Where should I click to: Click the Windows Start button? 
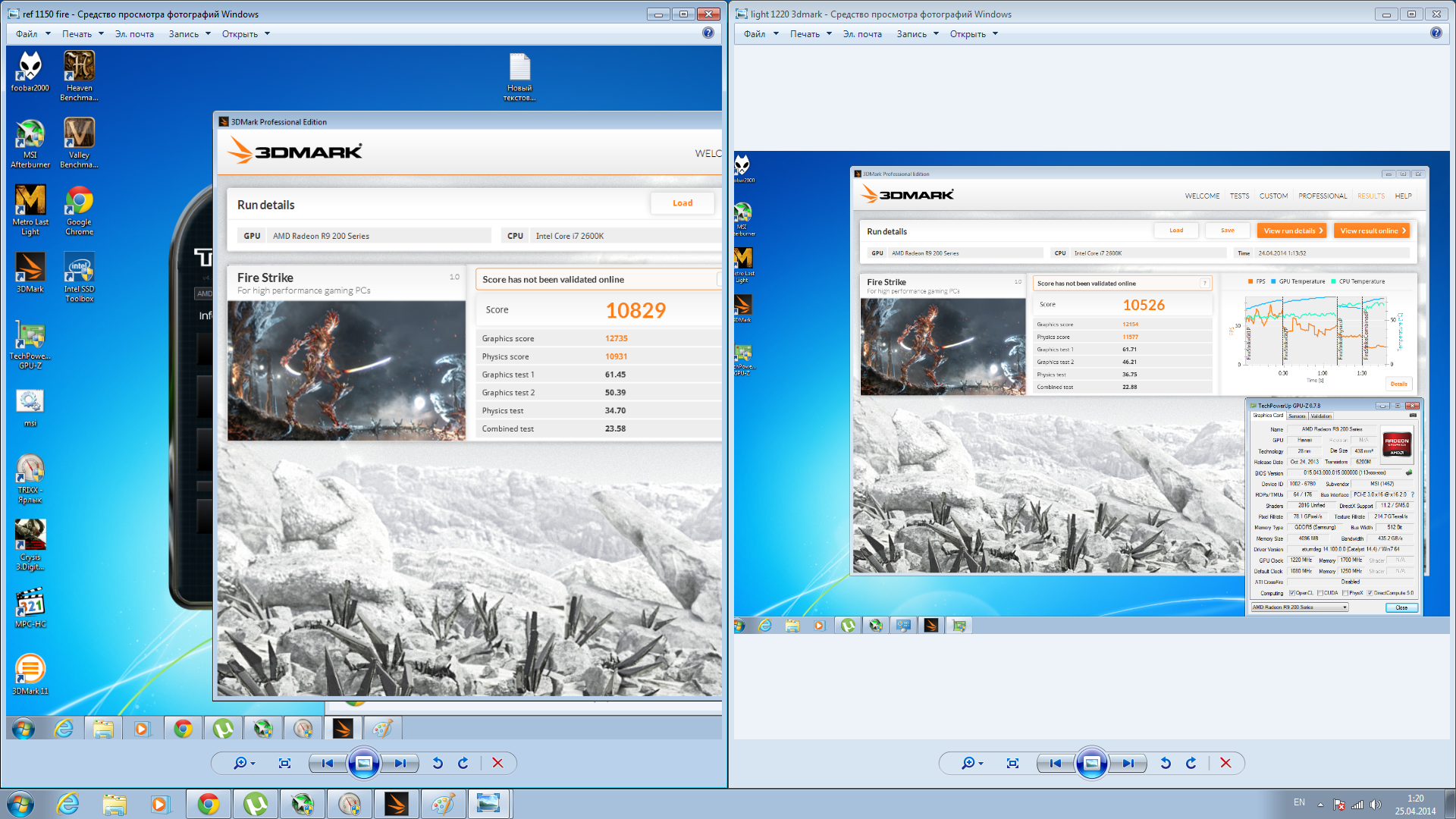point(20,804)
